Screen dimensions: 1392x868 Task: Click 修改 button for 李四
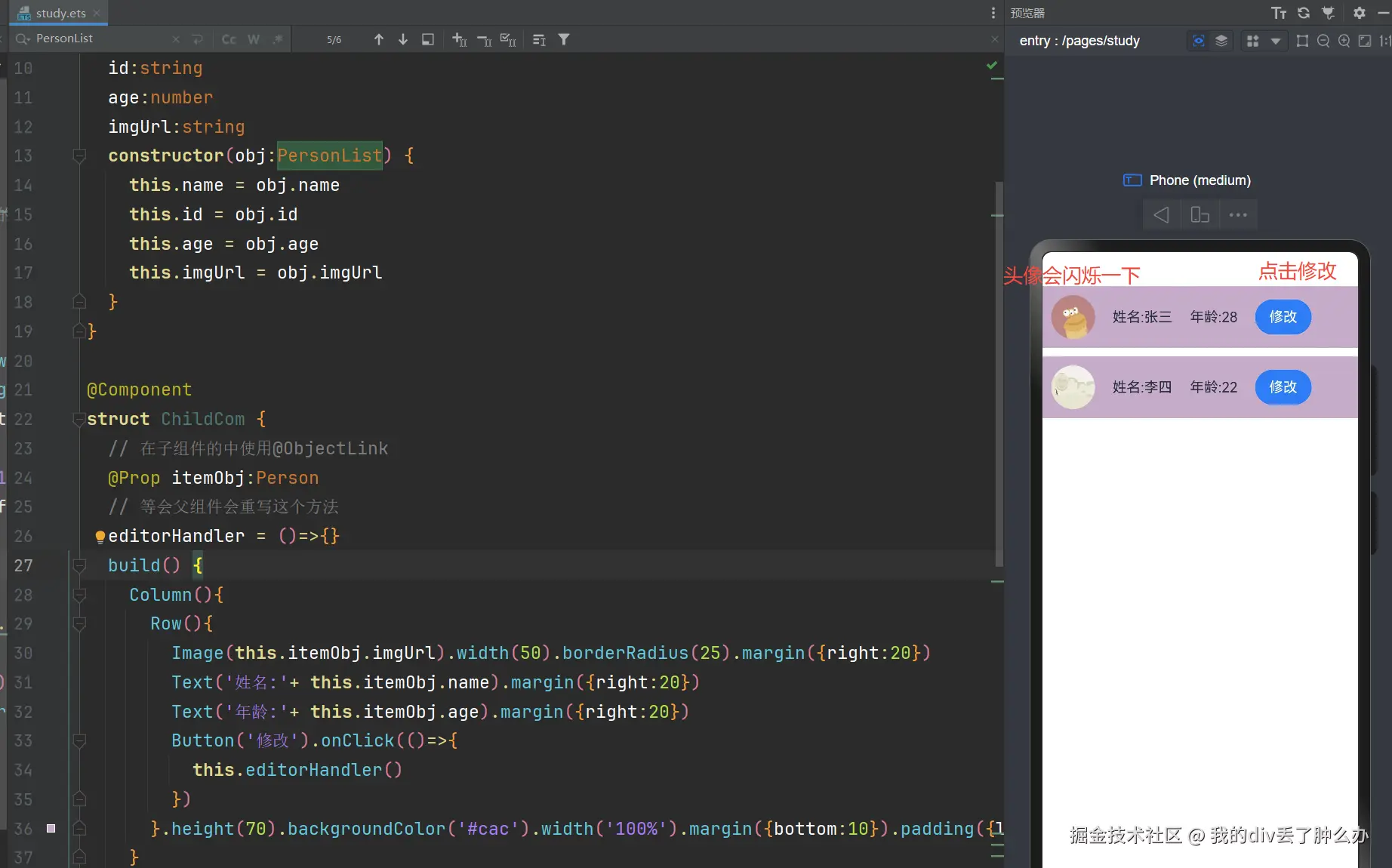tap(1283, 387)
